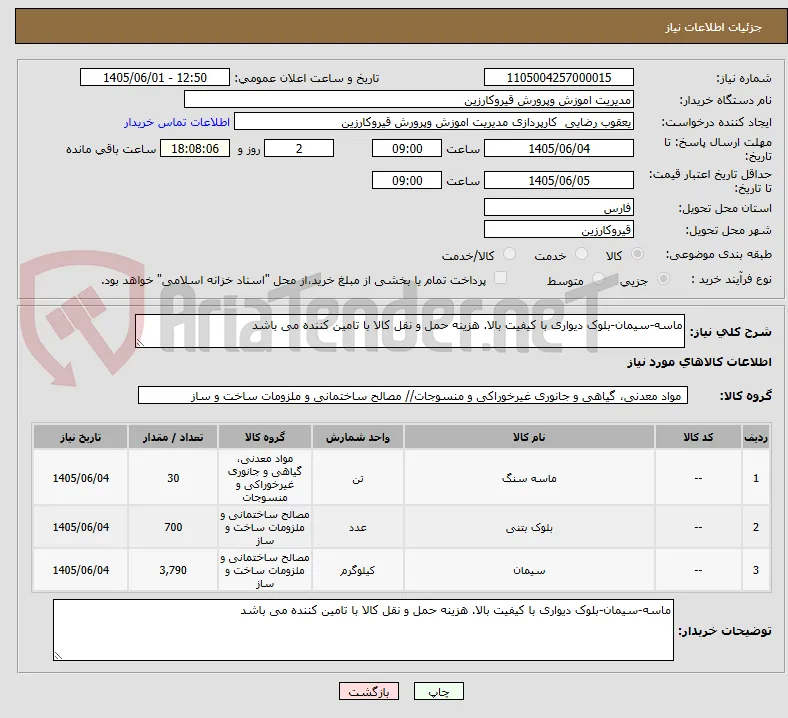Click the کد کالا column header

(698, 437)
